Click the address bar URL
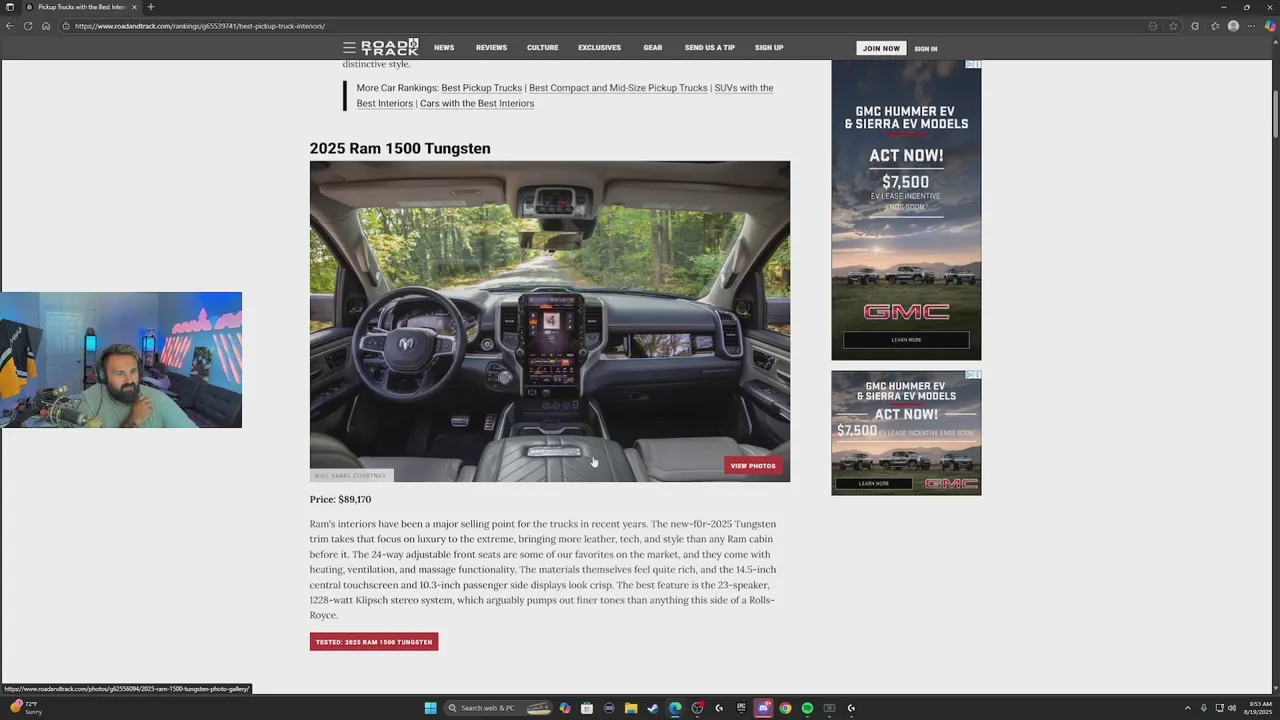1280x720 pixels. (200, 26)
